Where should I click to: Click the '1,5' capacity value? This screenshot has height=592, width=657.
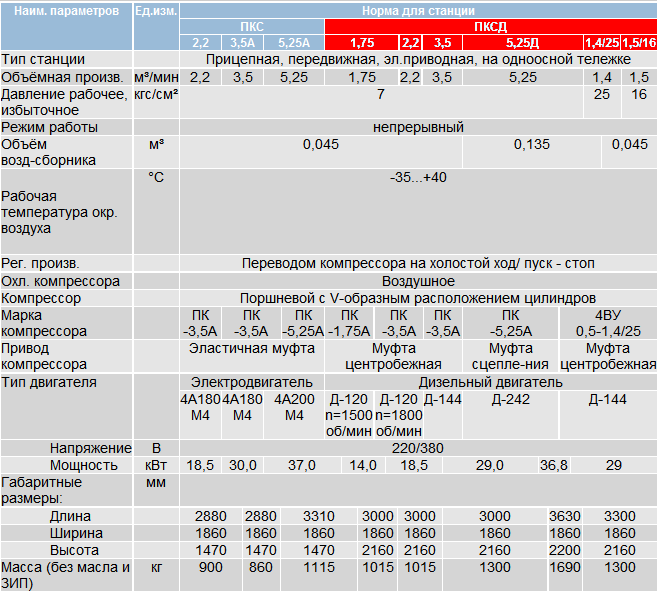639,77
